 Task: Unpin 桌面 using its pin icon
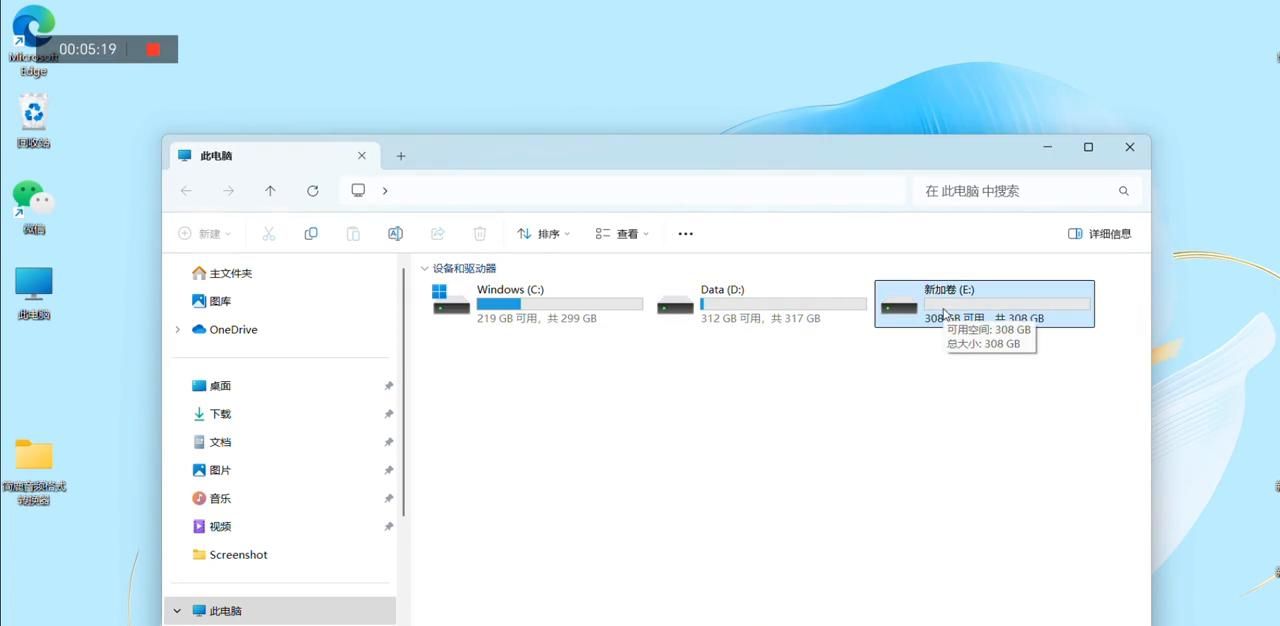[389, 386]
